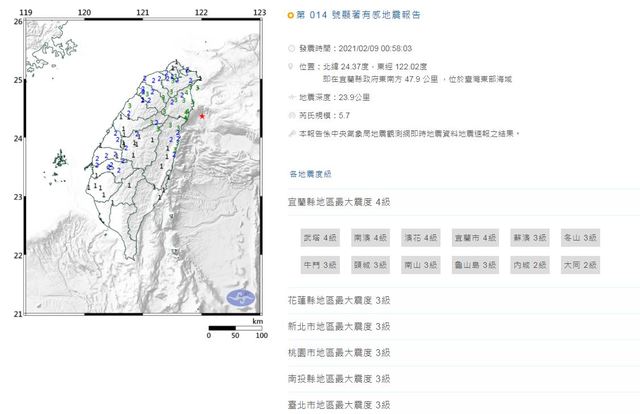Select the 龜山島 3級 station tag
This screenshot has height=414, width=640.
point(476,265)
